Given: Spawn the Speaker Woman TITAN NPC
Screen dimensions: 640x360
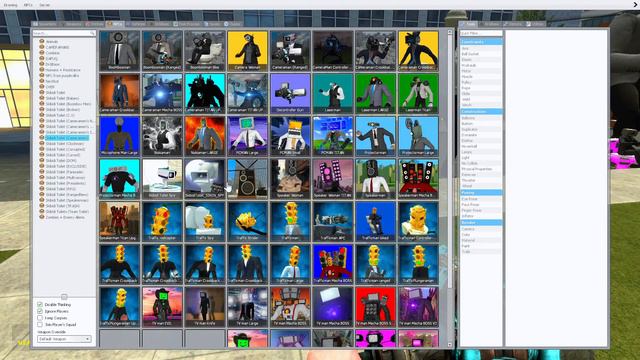Looking at the screenshot, I should coord(333,179).
